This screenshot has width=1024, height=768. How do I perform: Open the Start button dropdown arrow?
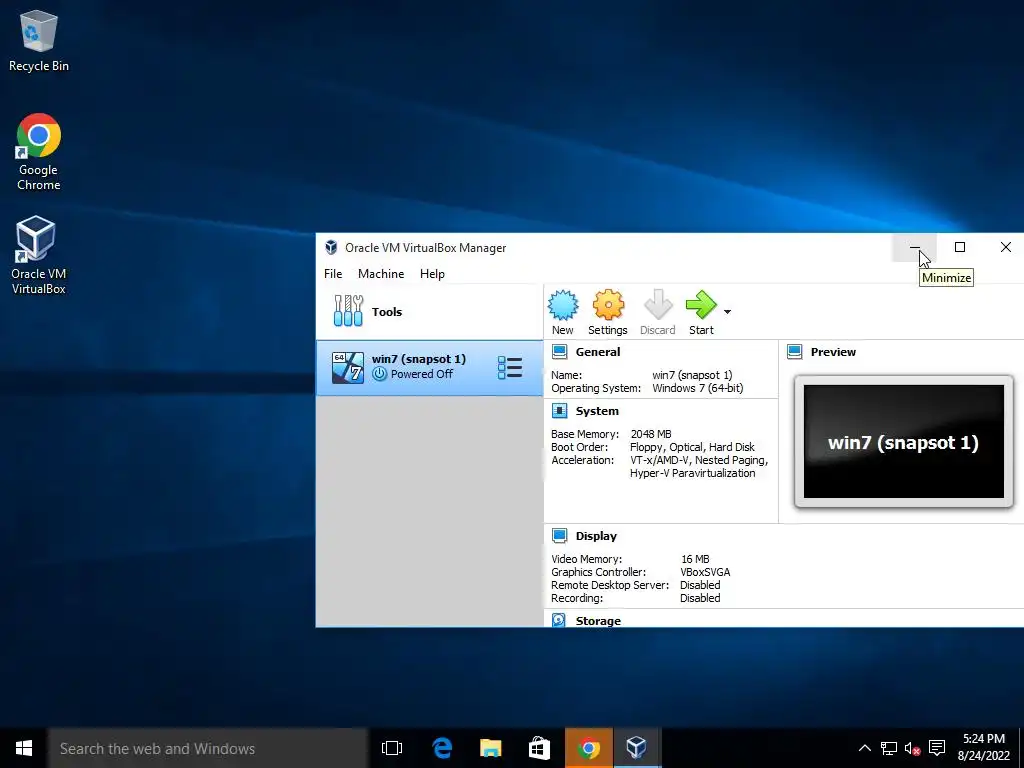(728, 312)
